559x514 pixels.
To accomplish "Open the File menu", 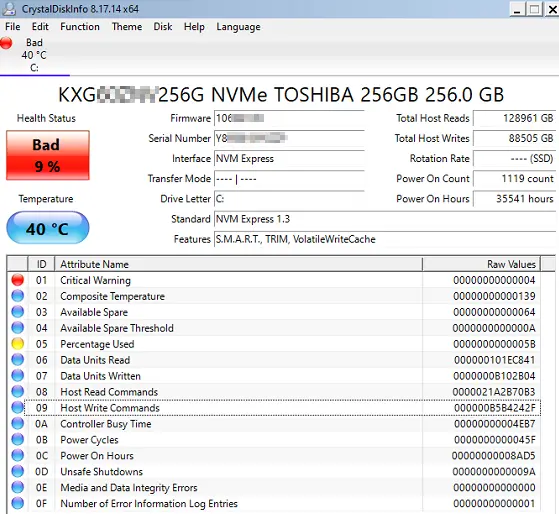I will click(x=13, y=27).
